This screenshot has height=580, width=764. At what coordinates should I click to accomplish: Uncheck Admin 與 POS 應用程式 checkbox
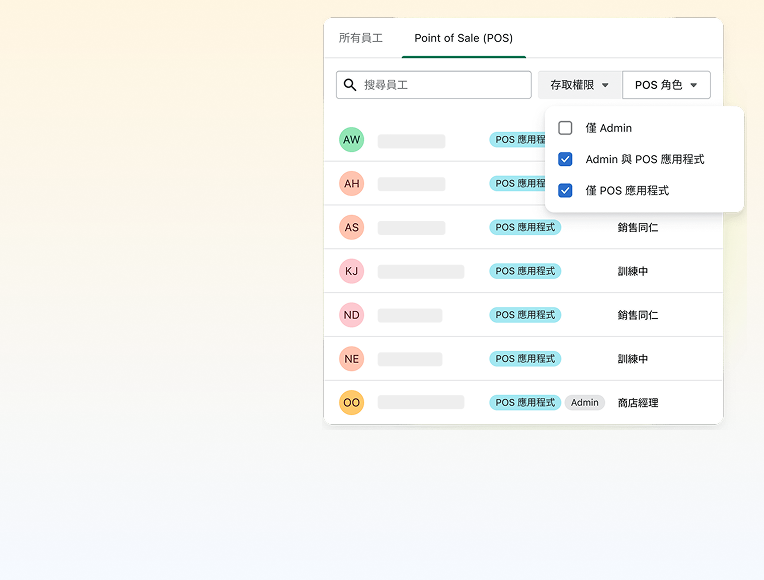(565, 159)
